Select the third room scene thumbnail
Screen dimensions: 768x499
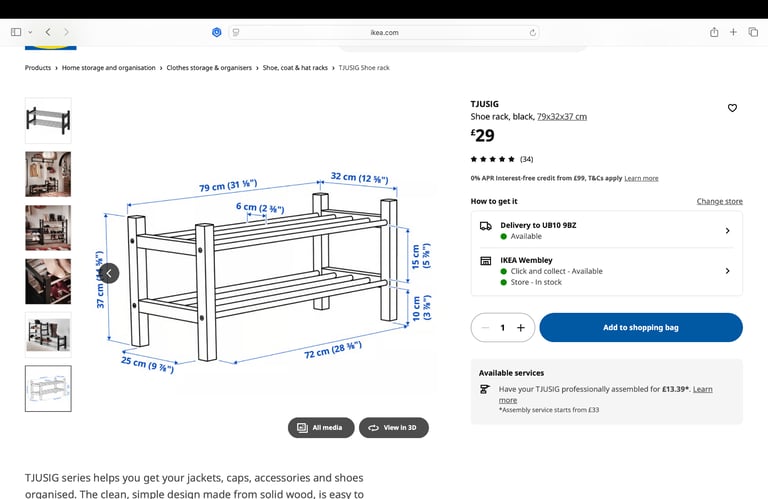(x=48, y=228)
